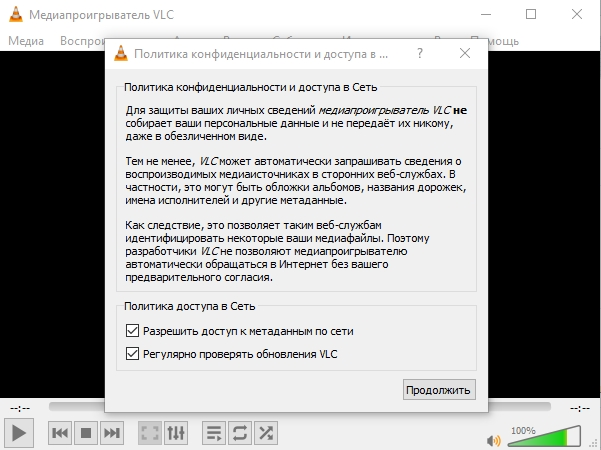Open the Воспроизведение menu
This screenshot has height=450, width=601.
(x=82, y=41)
